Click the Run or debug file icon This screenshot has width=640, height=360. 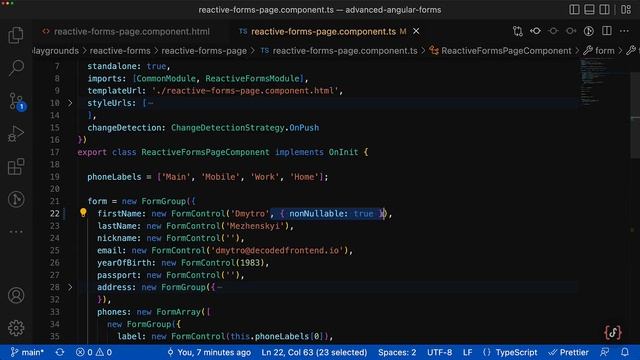pyautogui.click(x=588, y=31)
